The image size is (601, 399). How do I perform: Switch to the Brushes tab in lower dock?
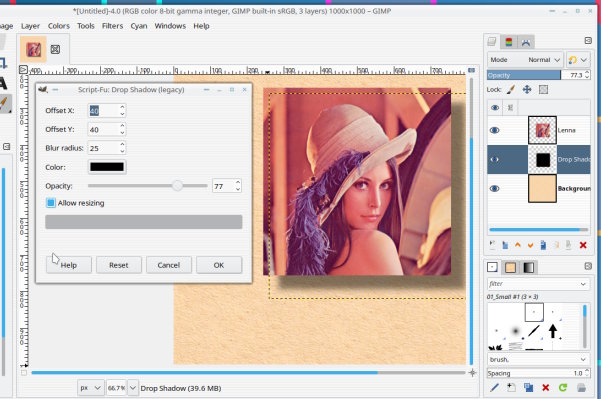[492, 267]
